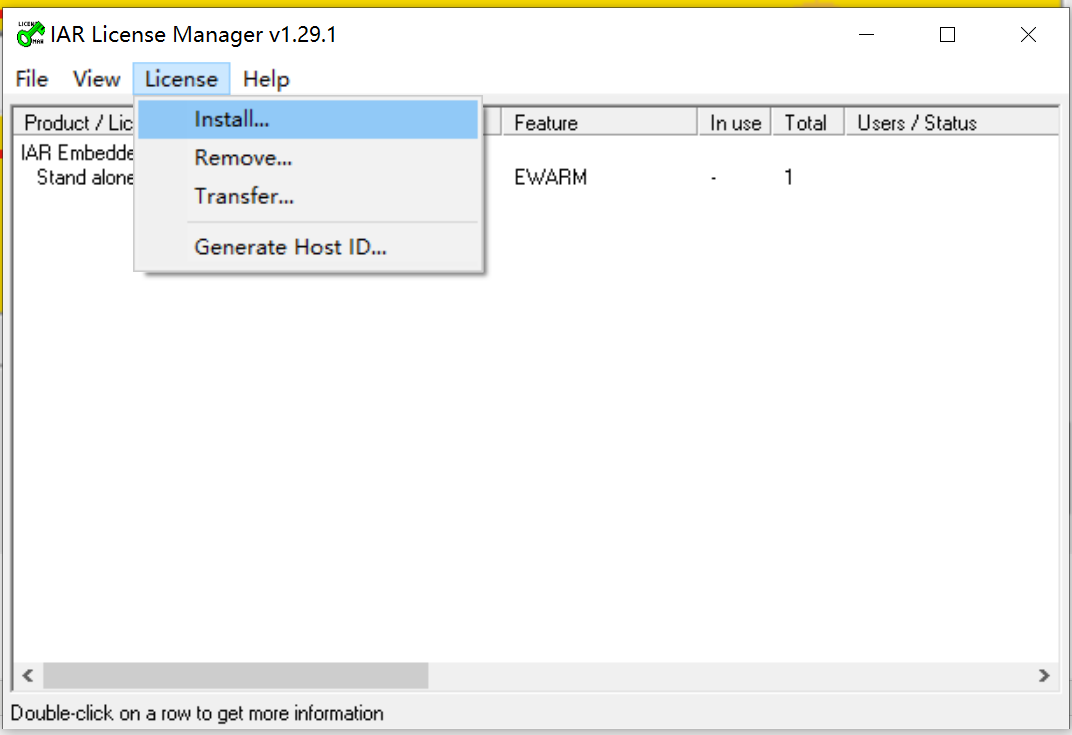Select the IAR Embedded product row
The height and width of the screenshot is (735, 1072).
click(x=77, y=152)
